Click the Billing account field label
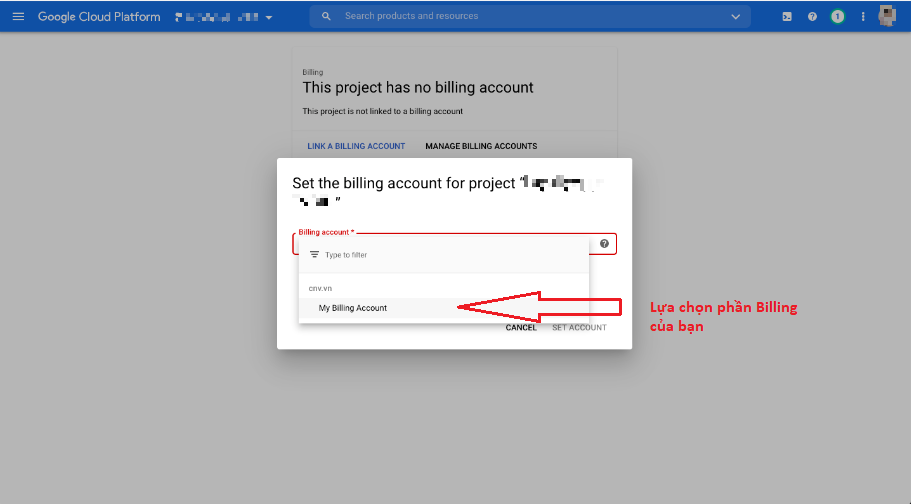The width and height of the screenshot is (911, 504). click(326, 232)
